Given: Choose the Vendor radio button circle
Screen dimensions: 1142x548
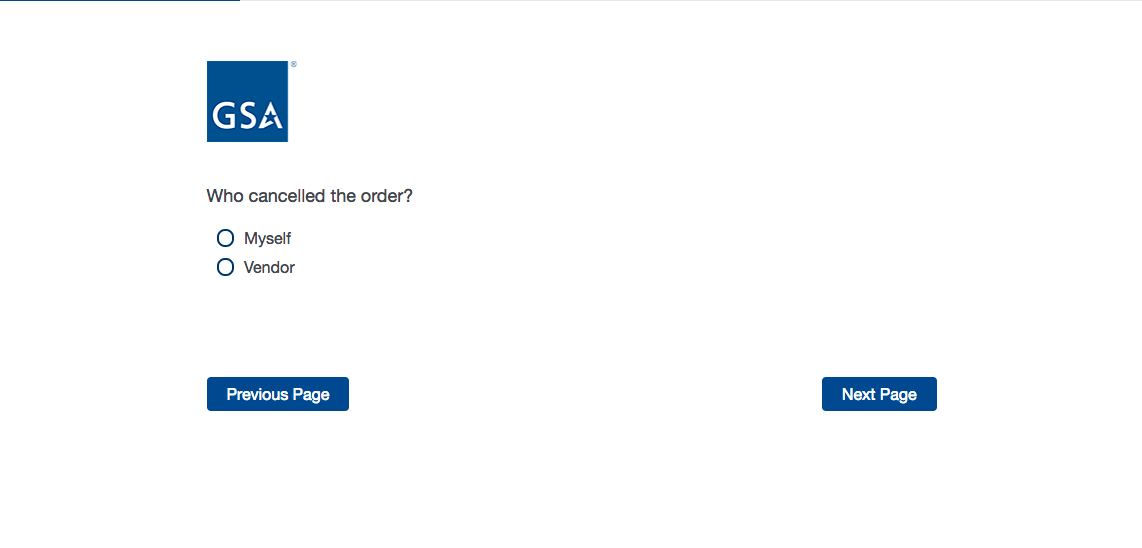Looking at the screenshot, I should [225, 267].
